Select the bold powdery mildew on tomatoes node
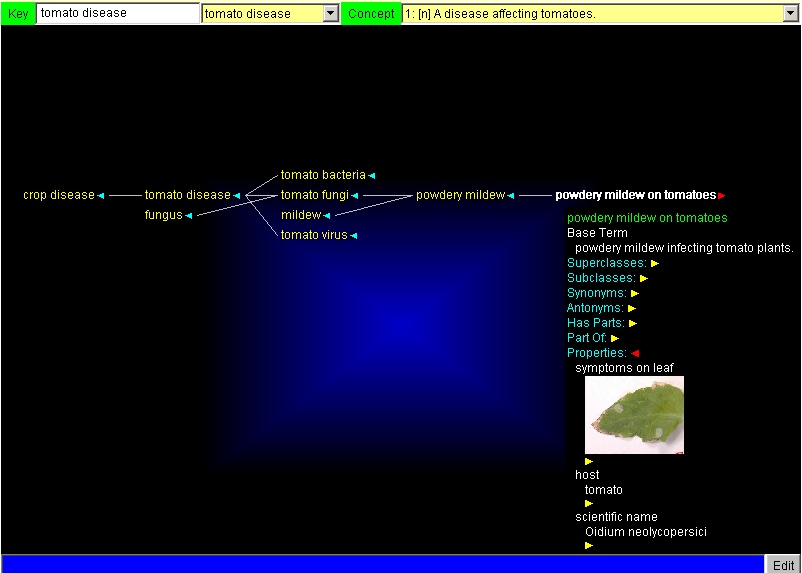This screenshot has width=802, height=574. pos(636,195)
